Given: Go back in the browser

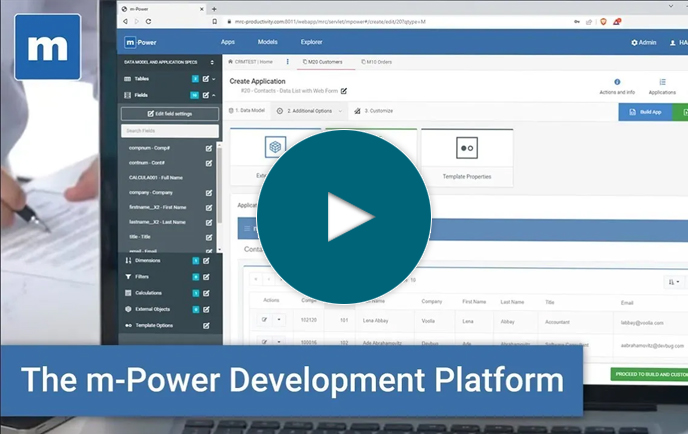Looking at the screenshot, I should click(x=126, y=22).
